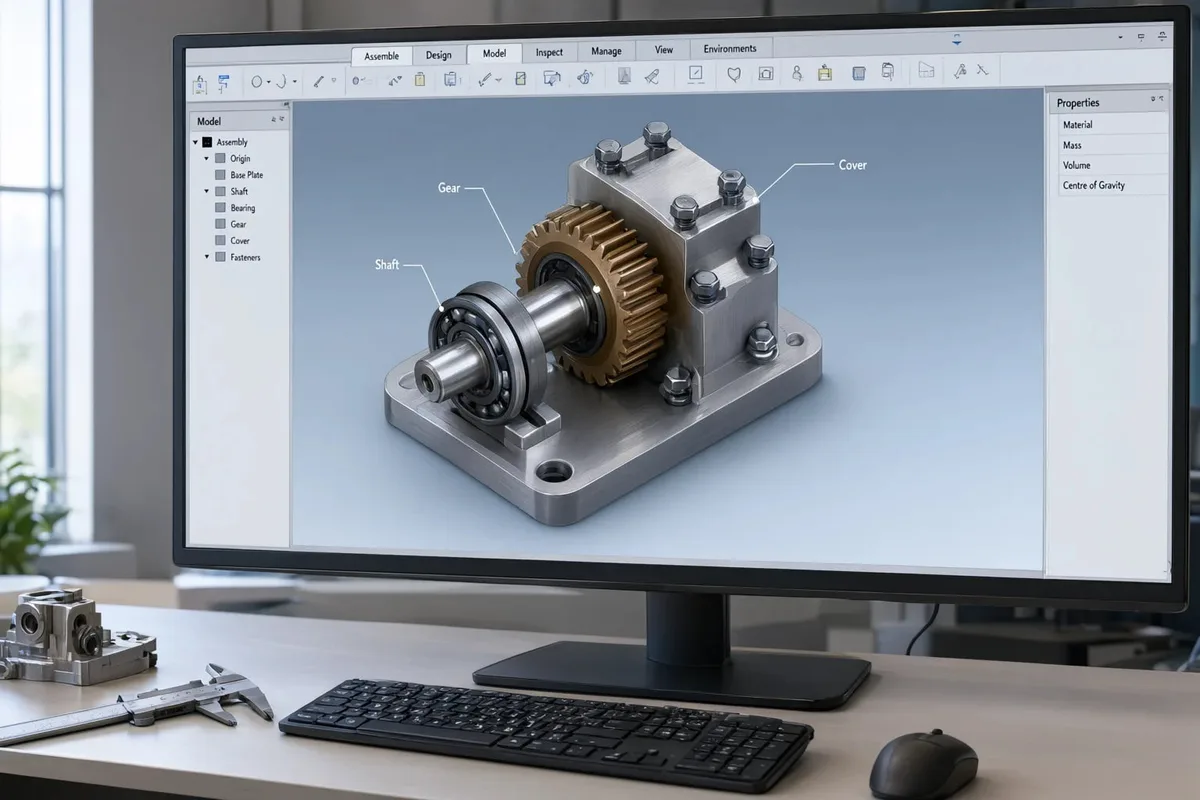Screen dimensions: 1200x800
Task: Switch to the Design tab
Action: pyautogui.click(x=438, y=55)
